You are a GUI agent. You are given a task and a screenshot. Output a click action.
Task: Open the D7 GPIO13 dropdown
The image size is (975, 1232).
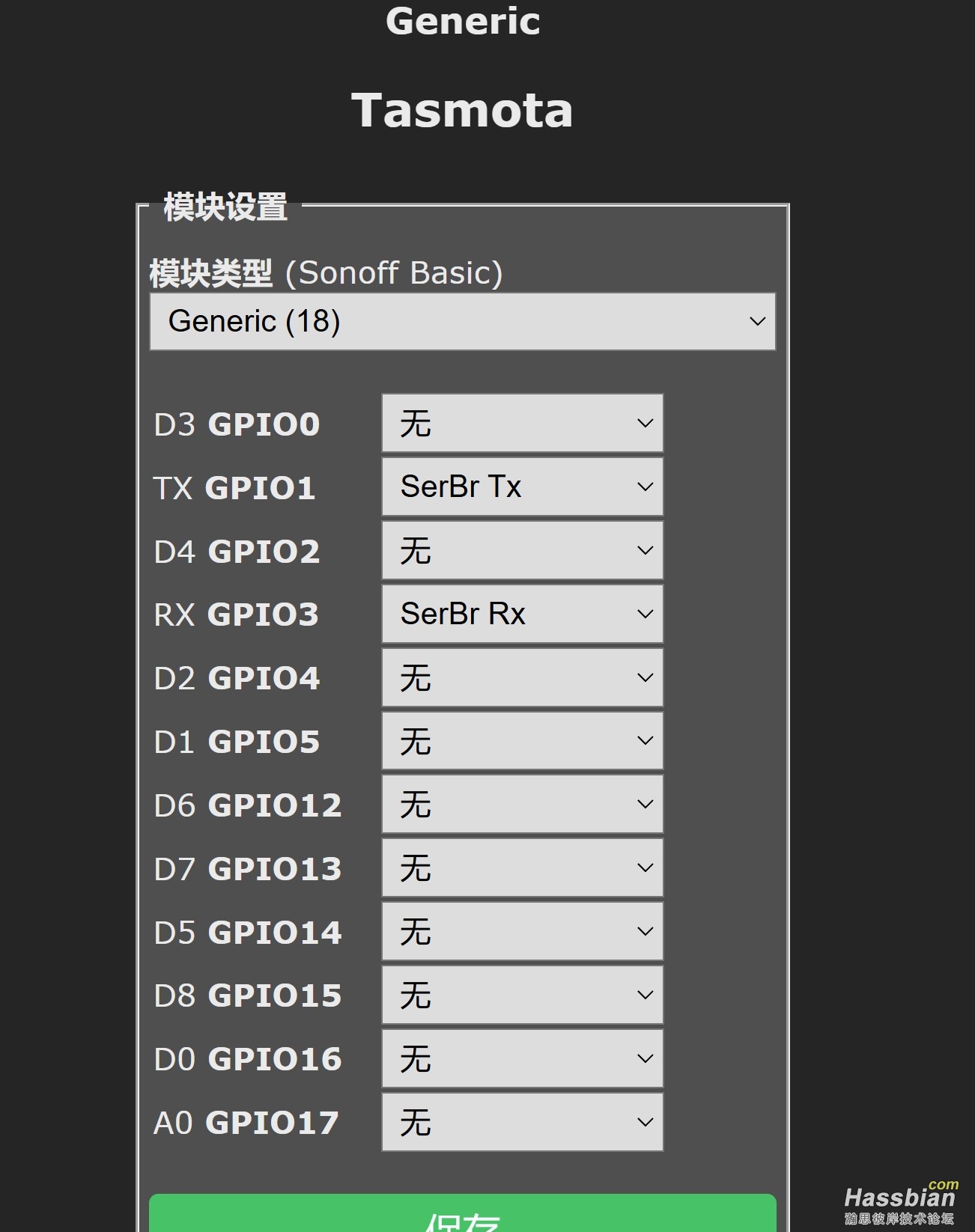click(522, 868)
